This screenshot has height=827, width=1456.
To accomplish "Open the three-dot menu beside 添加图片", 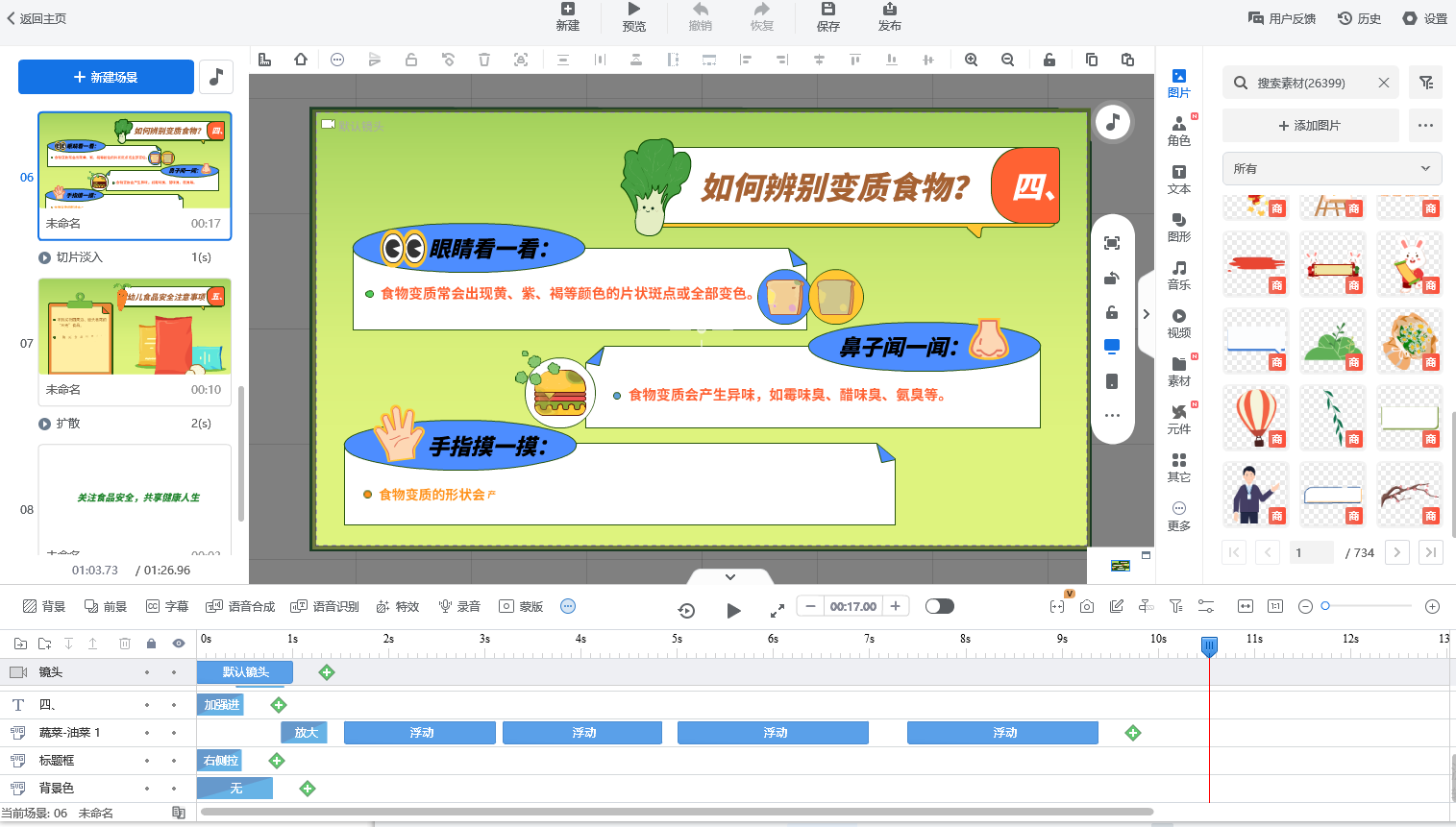I will 1425,125.
